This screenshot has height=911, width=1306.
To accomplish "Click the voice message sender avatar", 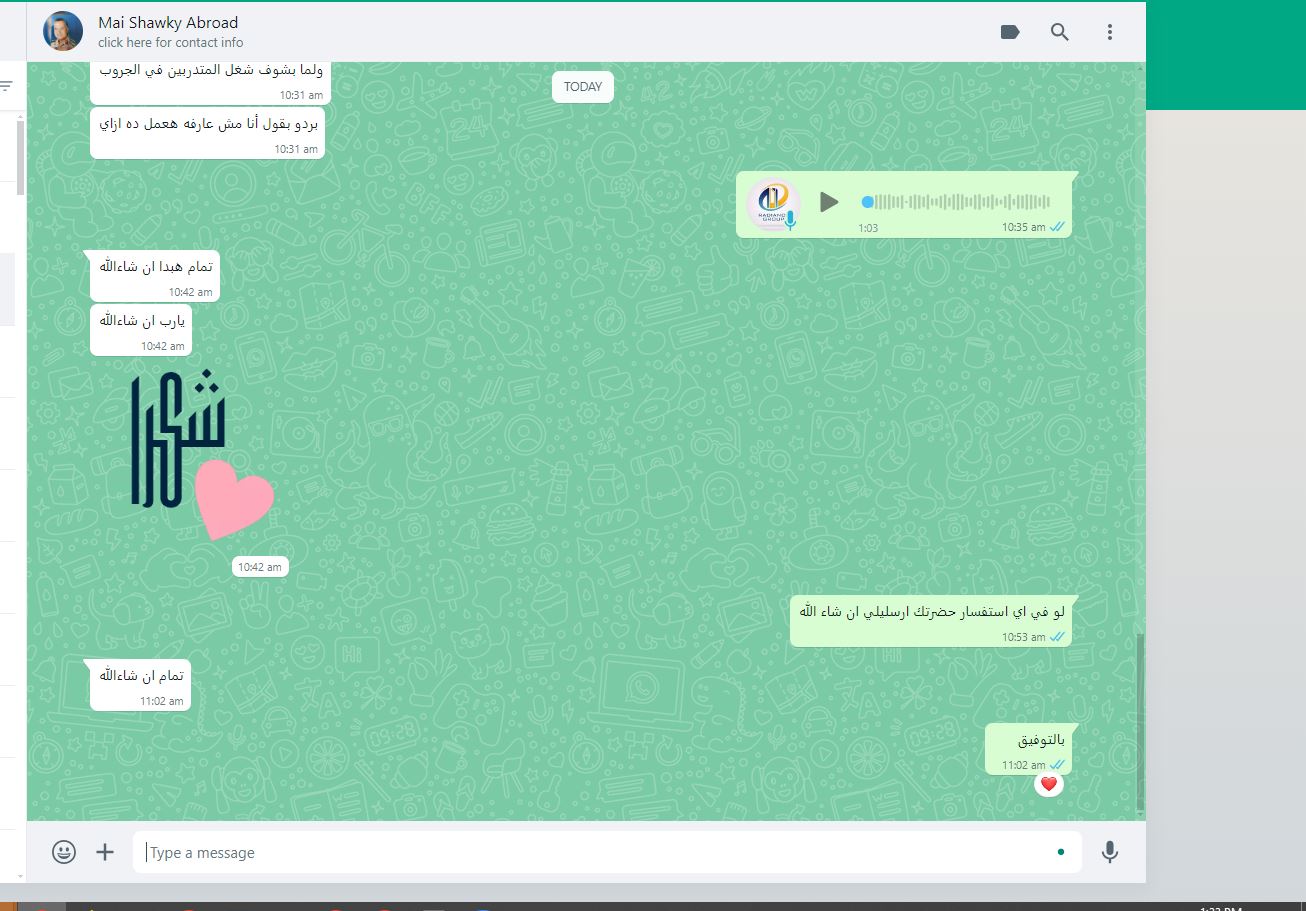I will [x=773, y=204].
